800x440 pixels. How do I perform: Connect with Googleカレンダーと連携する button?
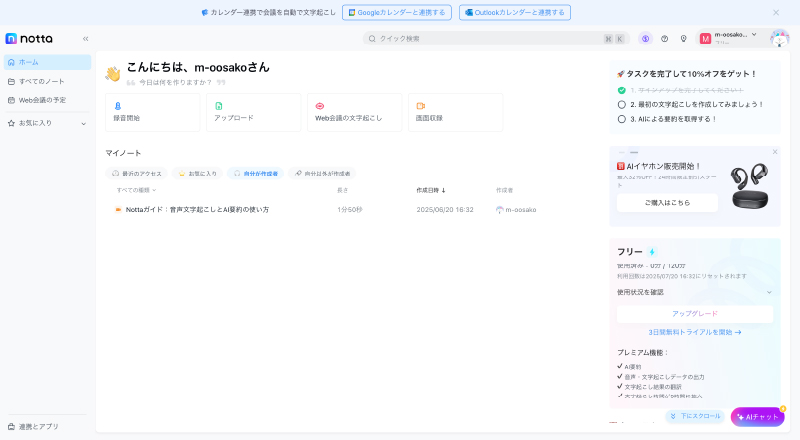click(397, 13)
